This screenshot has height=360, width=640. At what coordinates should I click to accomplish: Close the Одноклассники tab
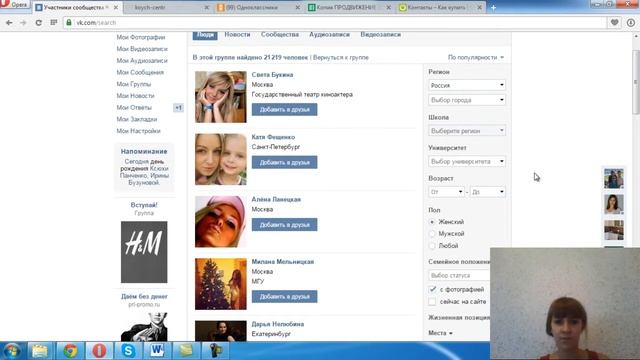(x=298, y=7)
